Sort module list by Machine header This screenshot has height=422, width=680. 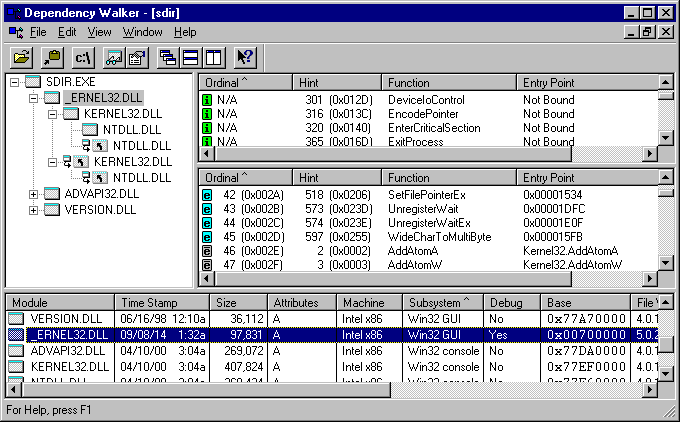pyautogui.click(x=369, y=303)
